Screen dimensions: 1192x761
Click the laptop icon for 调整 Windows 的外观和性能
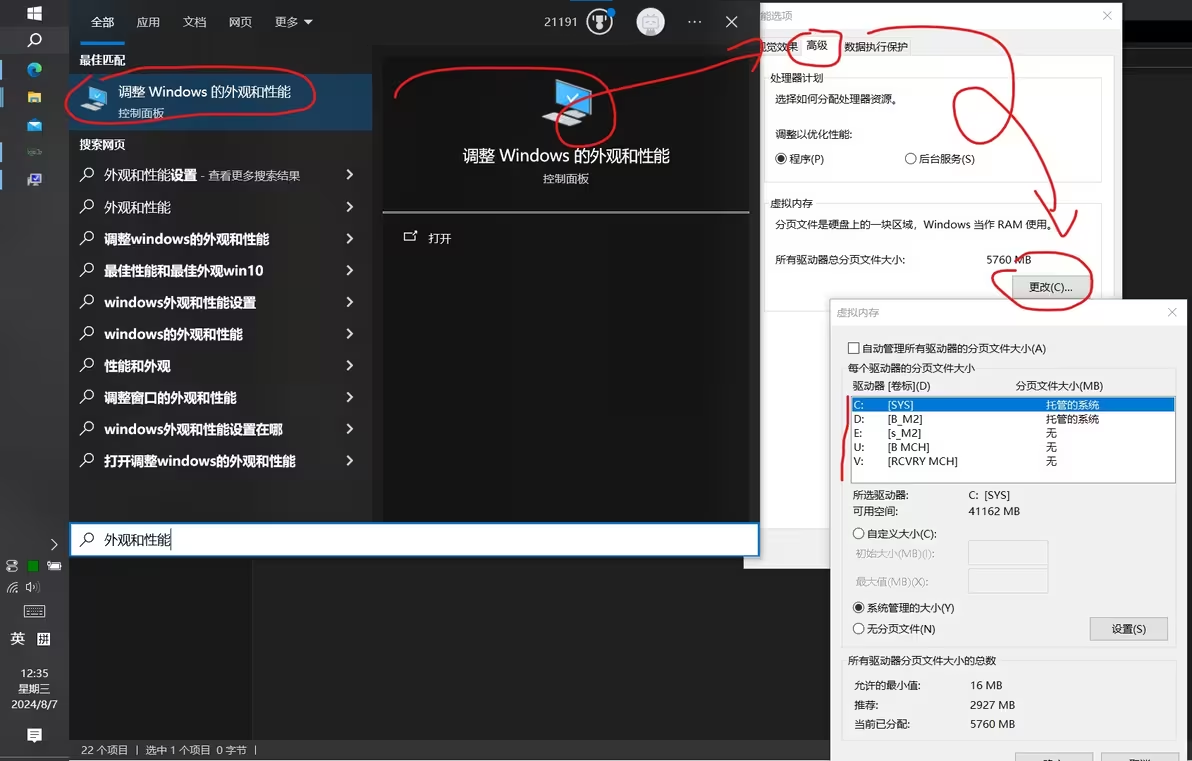[93, 98]
